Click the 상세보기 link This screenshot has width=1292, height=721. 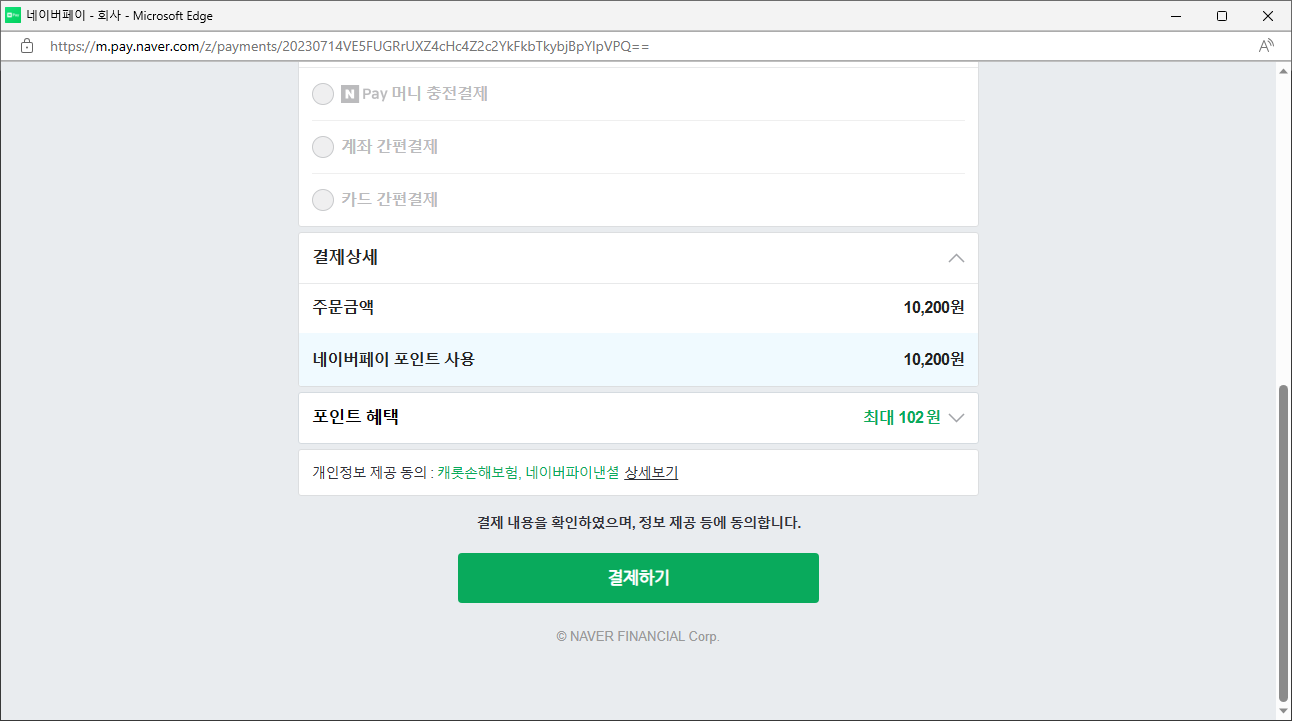651,471
